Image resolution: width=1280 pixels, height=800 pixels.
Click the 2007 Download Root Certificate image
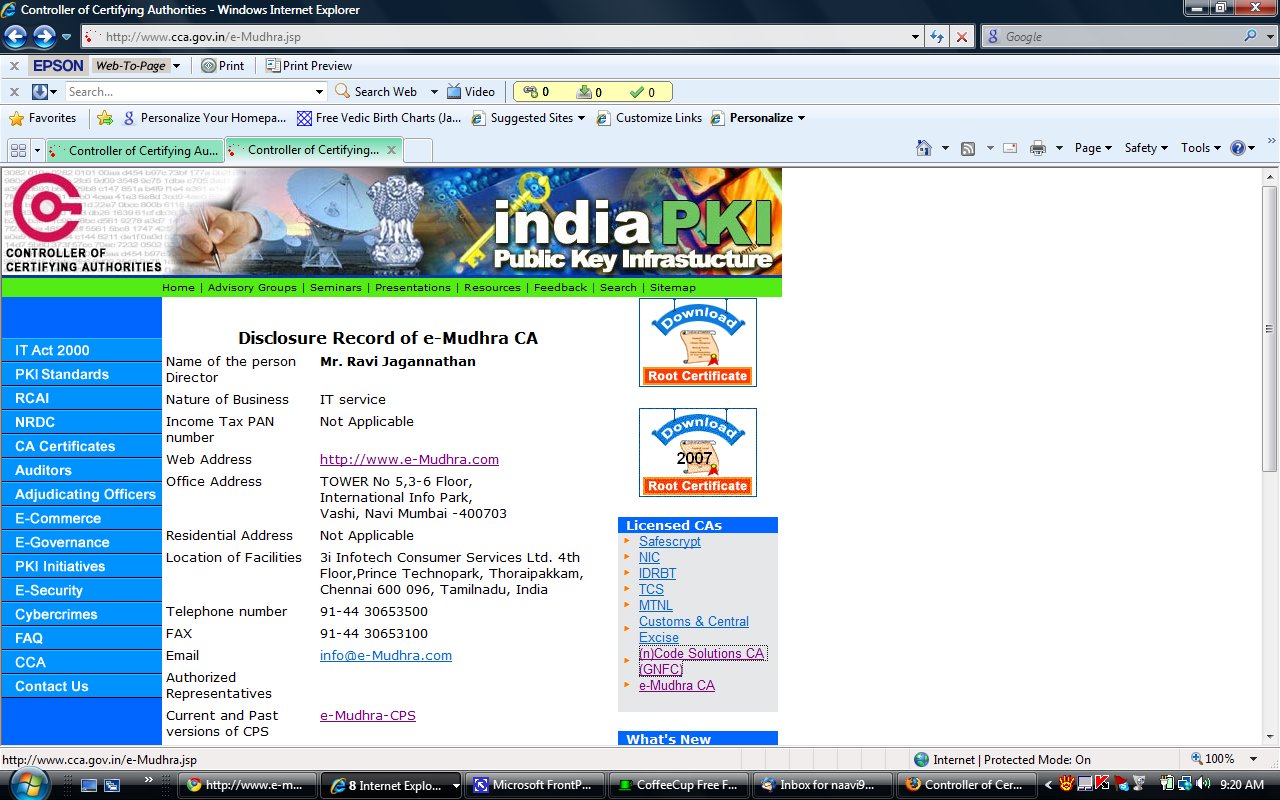coord(698,452)
